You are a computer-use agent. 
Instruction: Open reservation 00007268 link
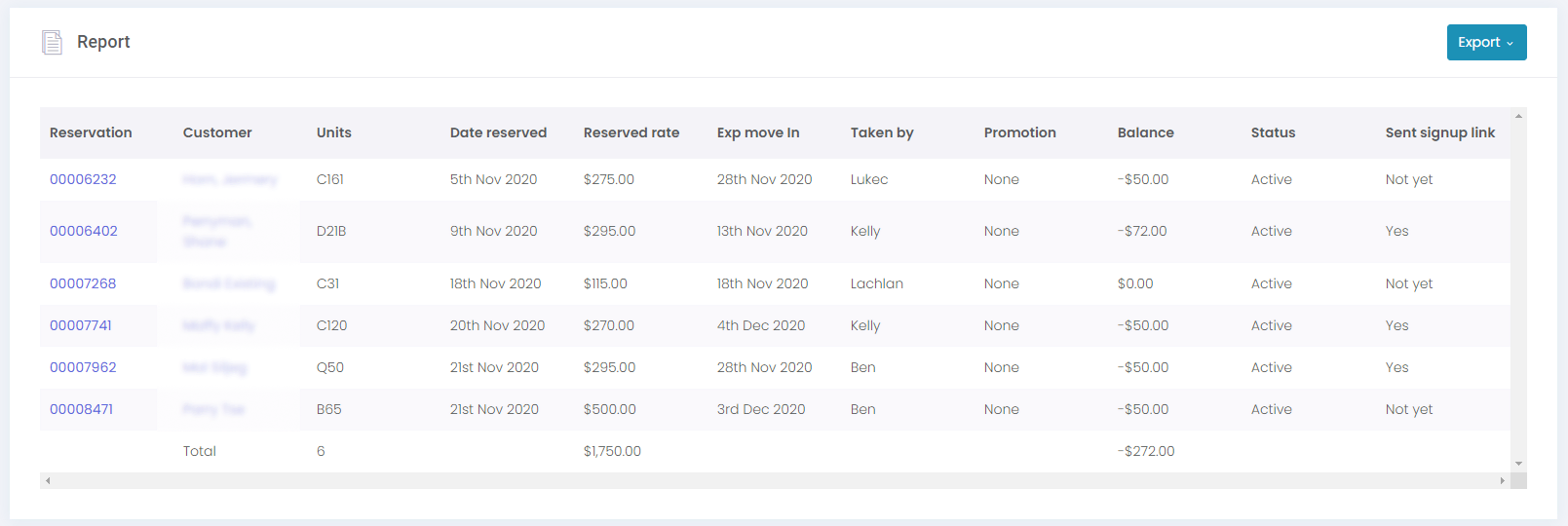pyautogui.click(x=83, y=283)
